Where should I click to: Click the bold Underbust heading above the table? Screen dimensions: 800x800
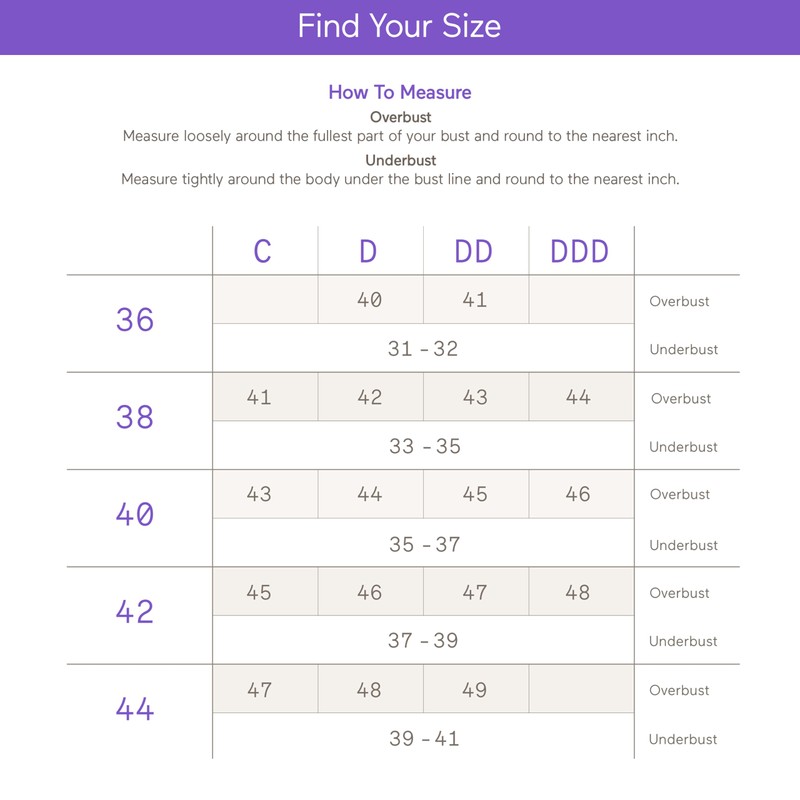click(400, 160)
